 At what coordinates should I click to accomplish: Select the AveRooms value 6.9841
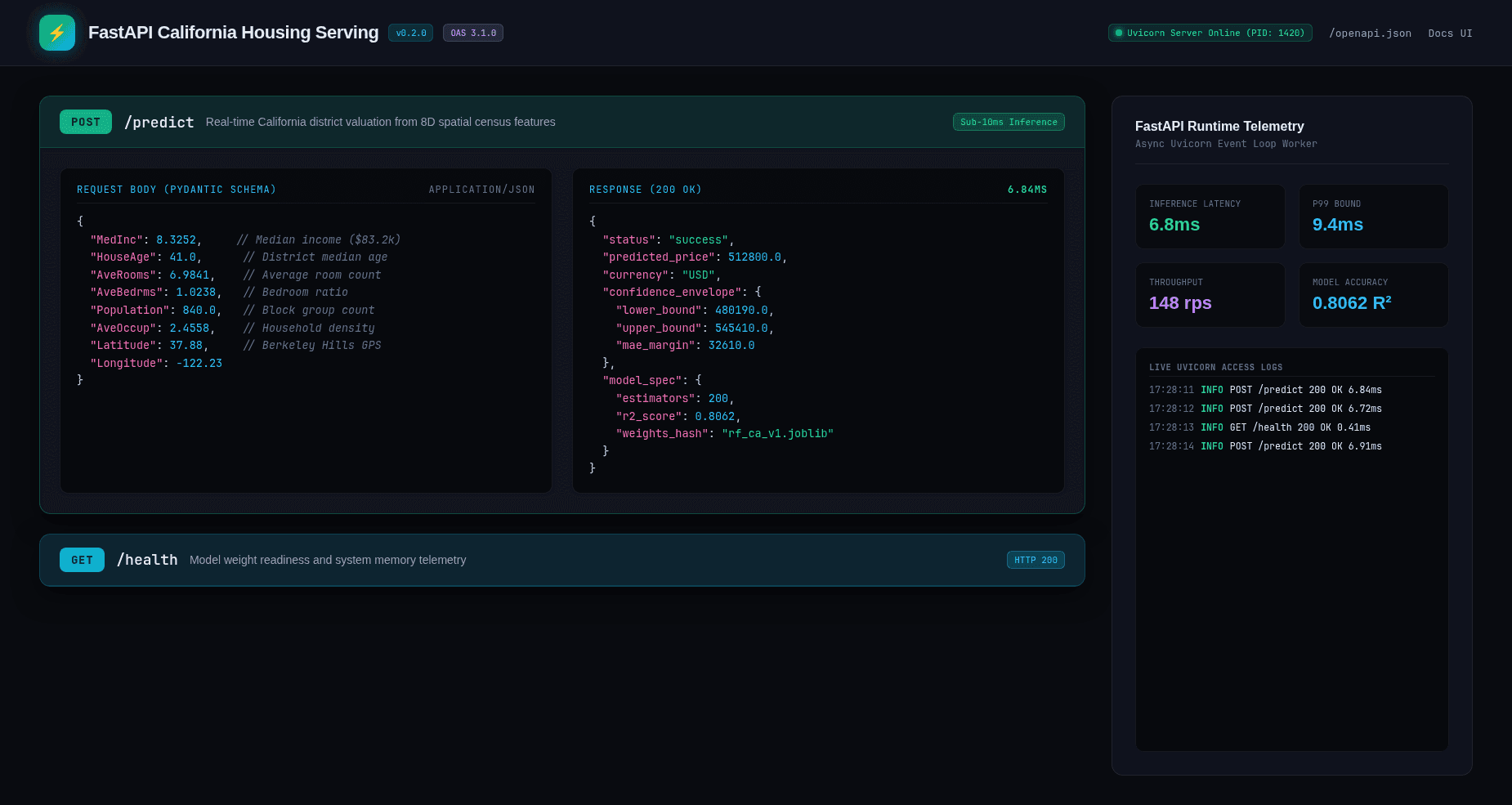(x=190, y=275)
